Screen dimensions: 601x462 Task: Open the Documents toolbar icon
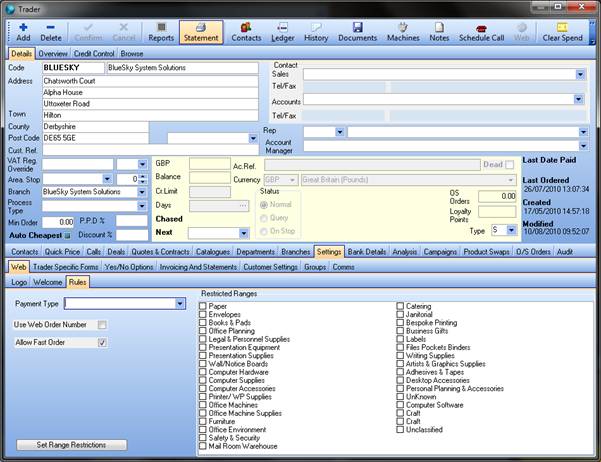point(358,27)
